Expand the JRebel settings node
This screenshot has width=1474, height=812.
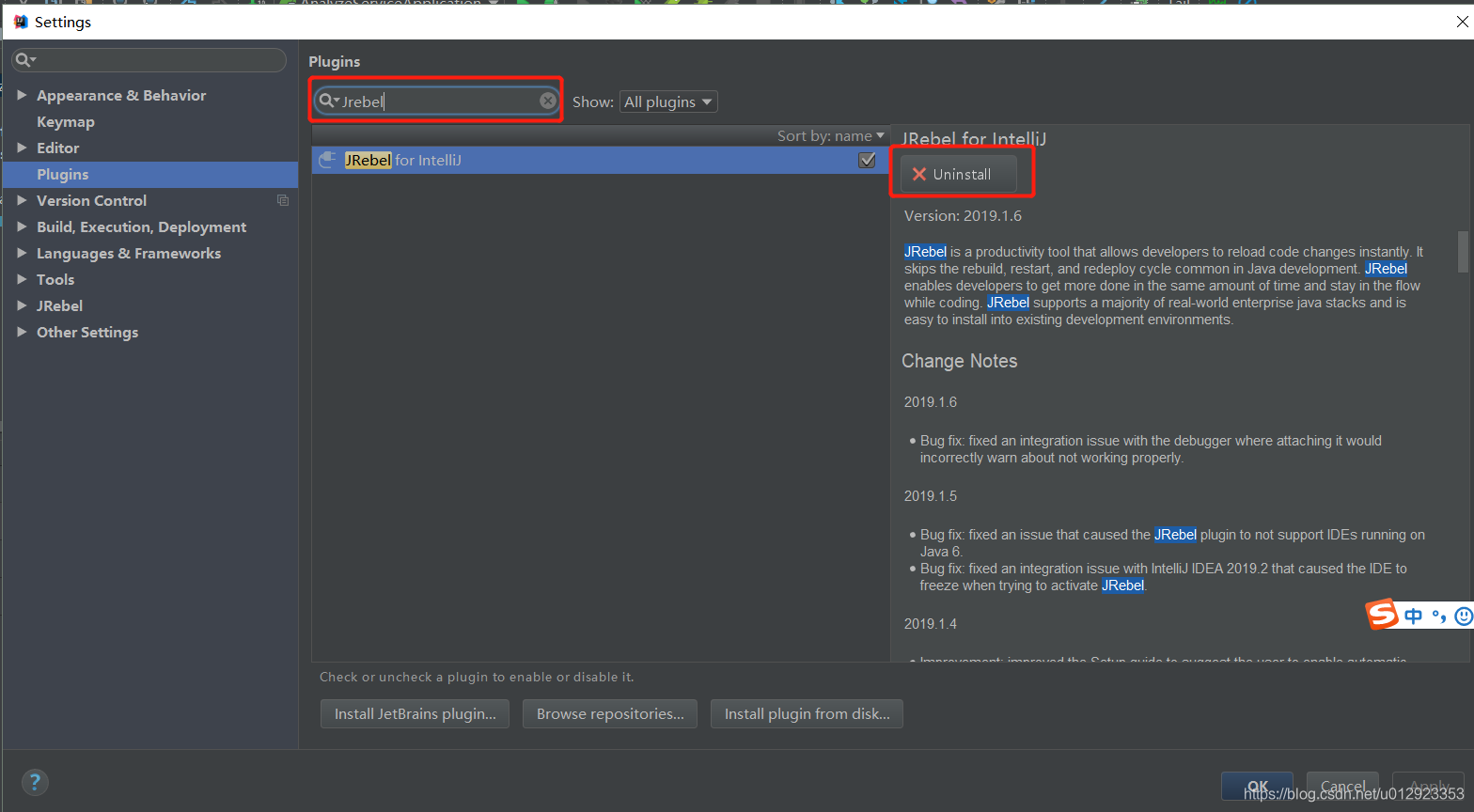(23, 305)
